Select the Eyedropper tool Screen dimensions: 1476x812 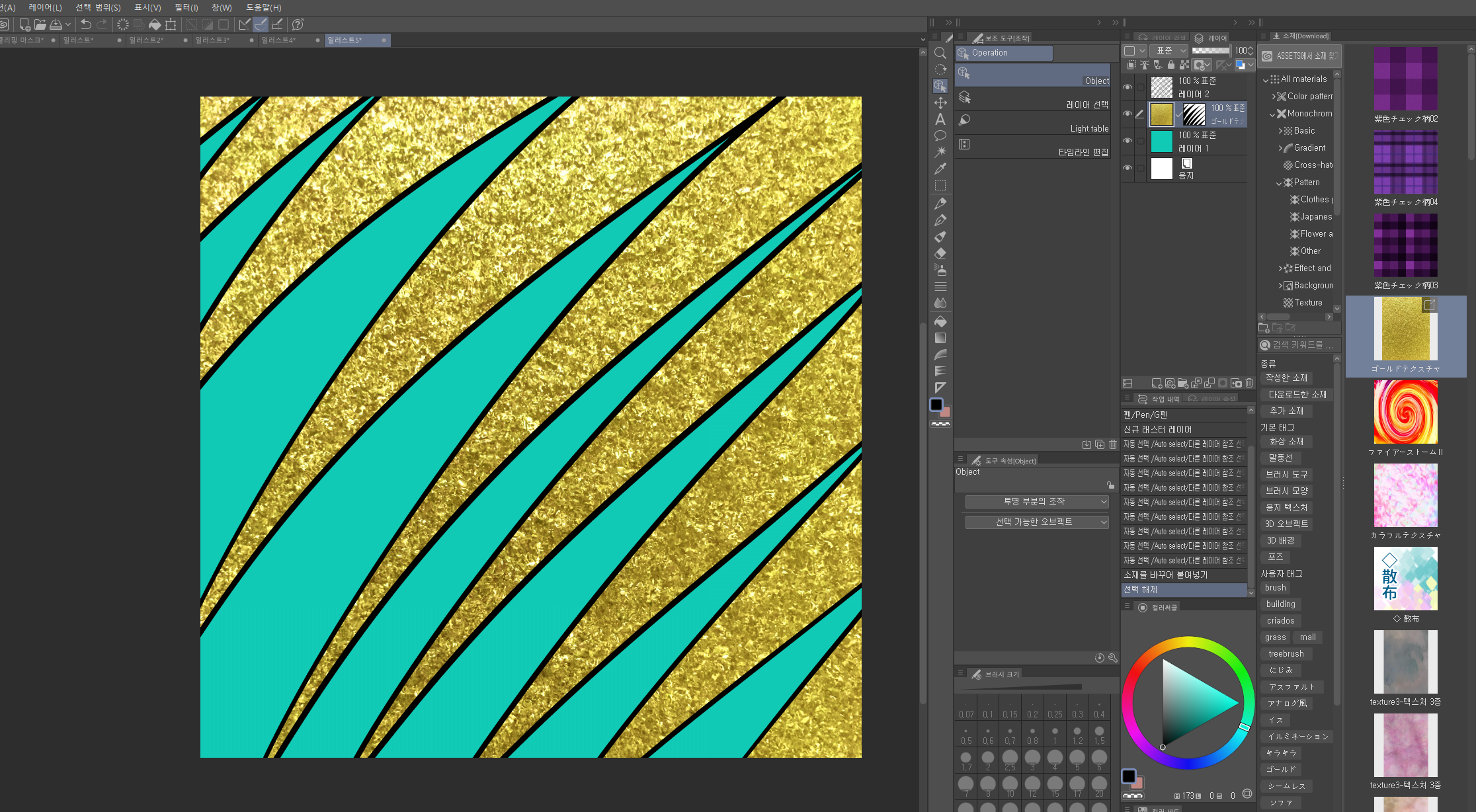coord(940,169)
